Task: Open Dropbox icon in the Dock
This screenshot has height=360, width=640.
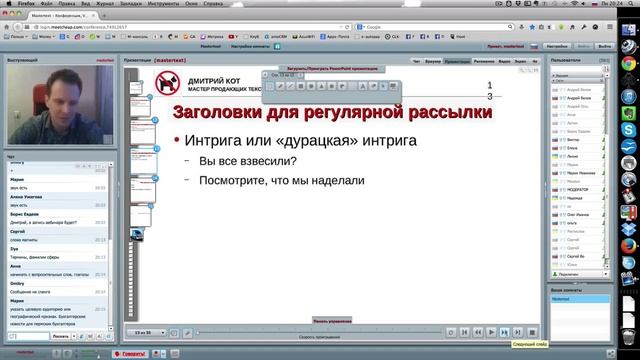Action: (629, 229)
